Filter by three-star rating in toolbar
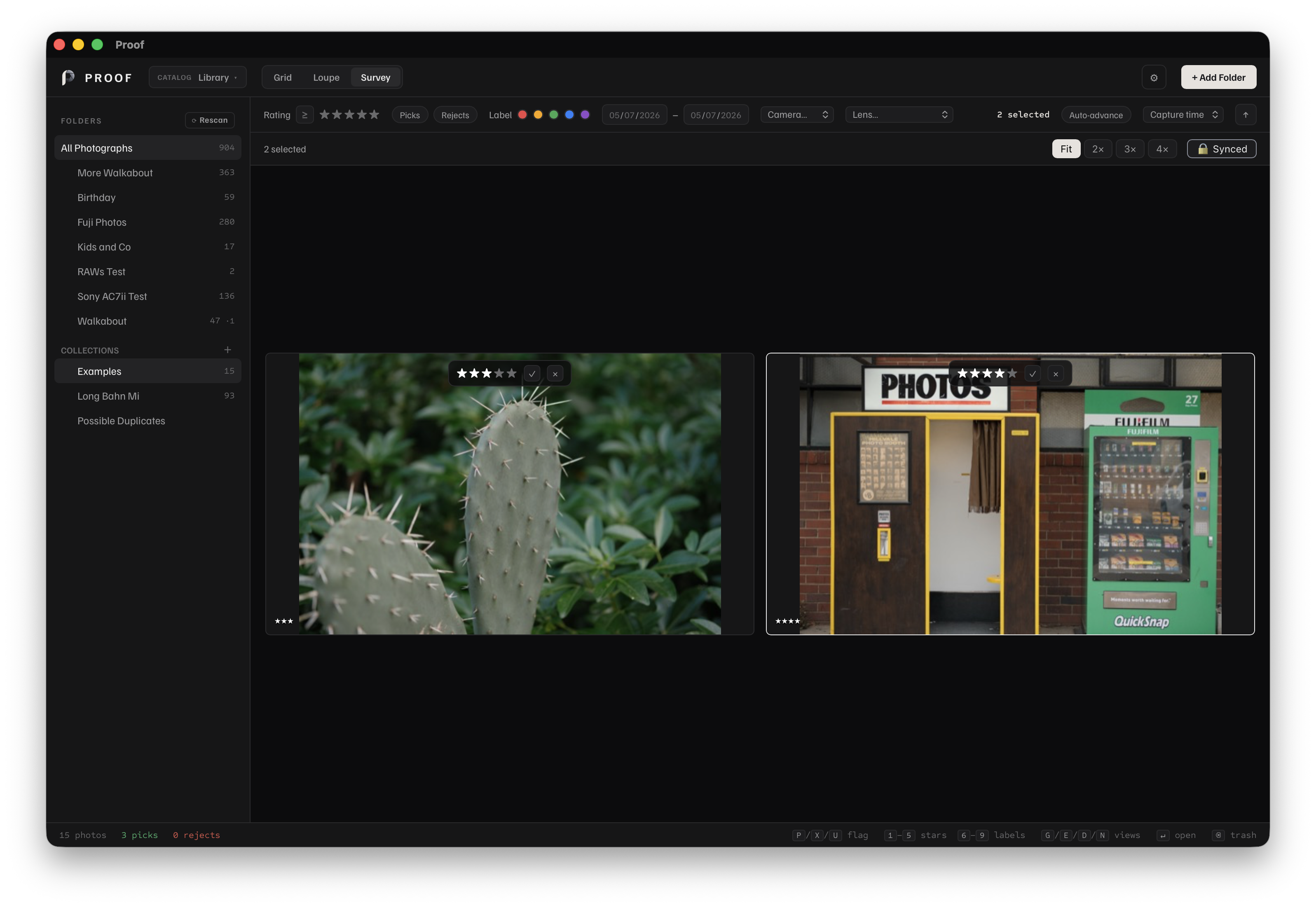Screen dimensions: 1316x908 [x=349, y=115]
